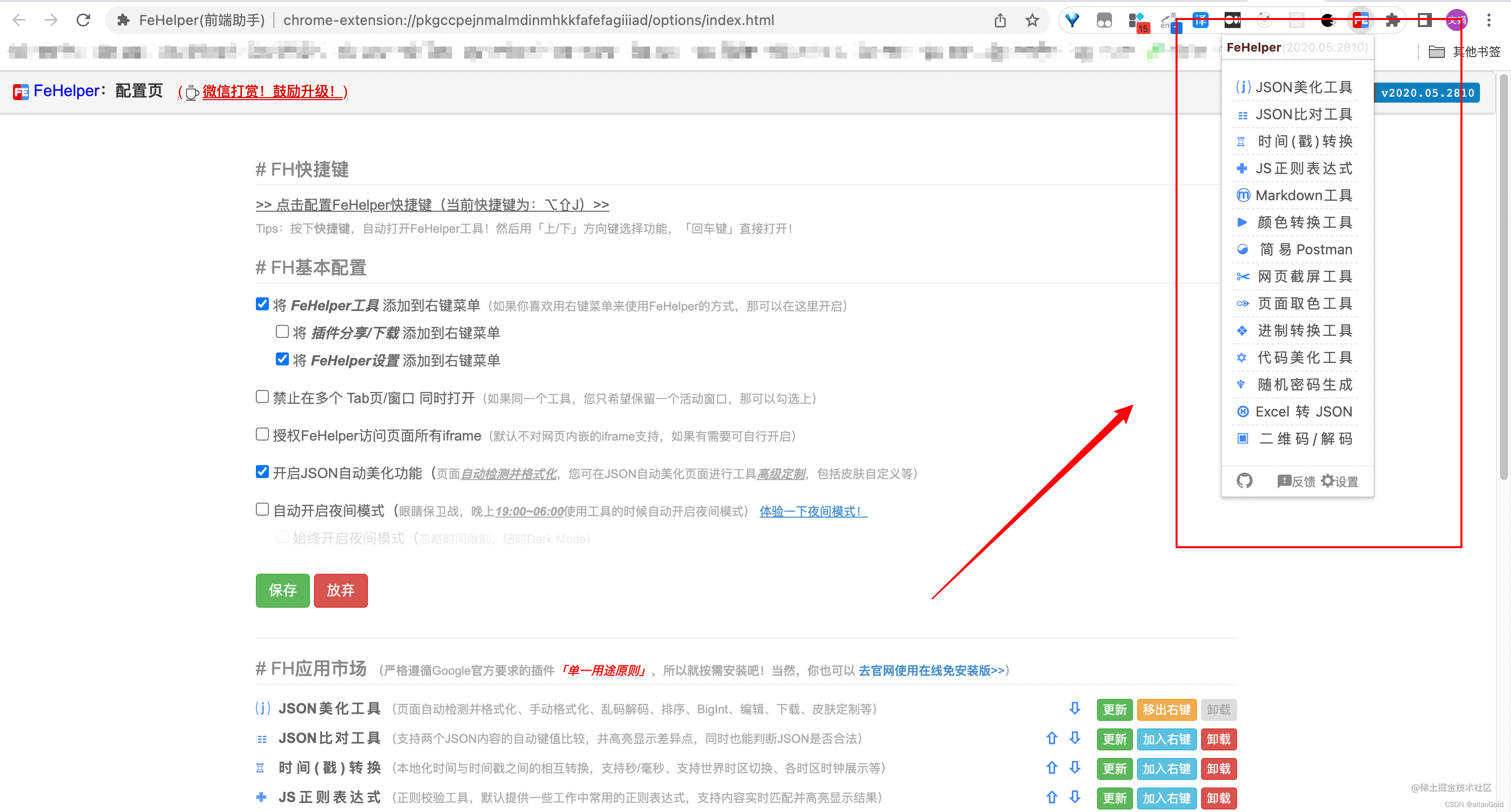Click the red 放弃 button

pyautogui.click(x=340, y=590)
